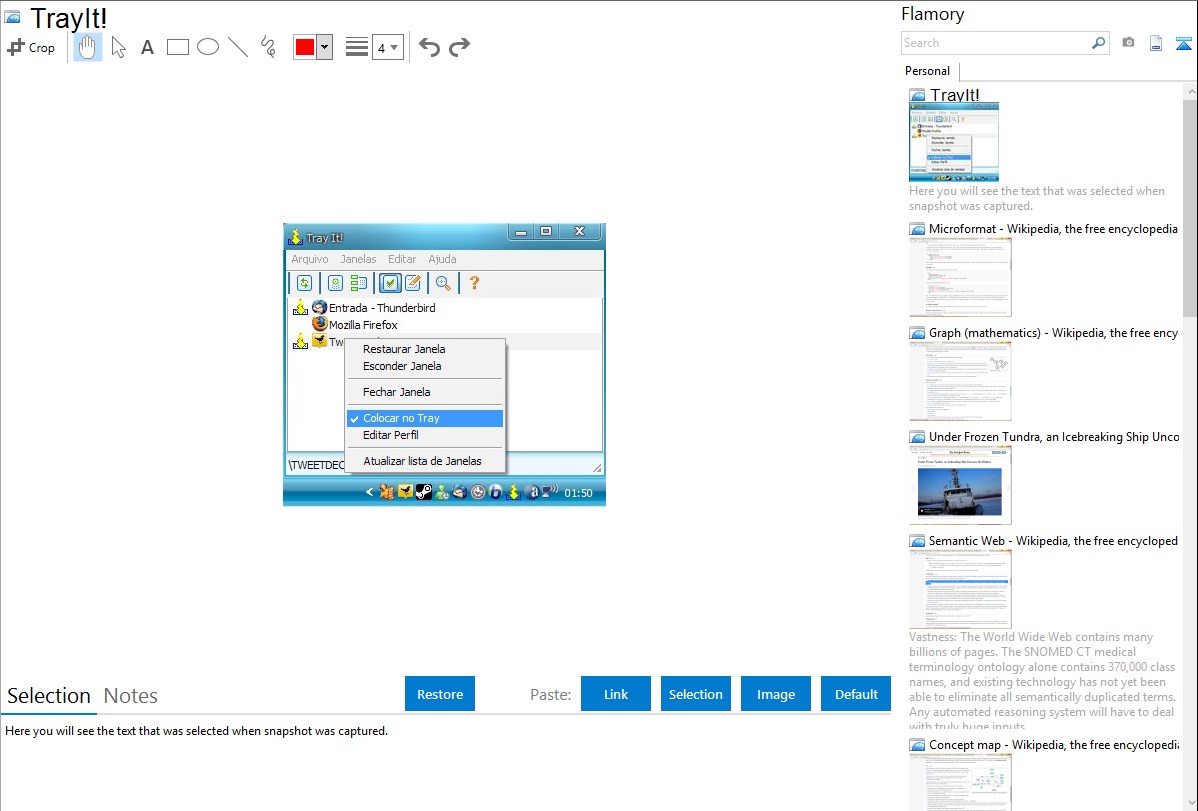Click the paste Image button
This screenshot has height=811, width=1198.
[x=775, y=694]
